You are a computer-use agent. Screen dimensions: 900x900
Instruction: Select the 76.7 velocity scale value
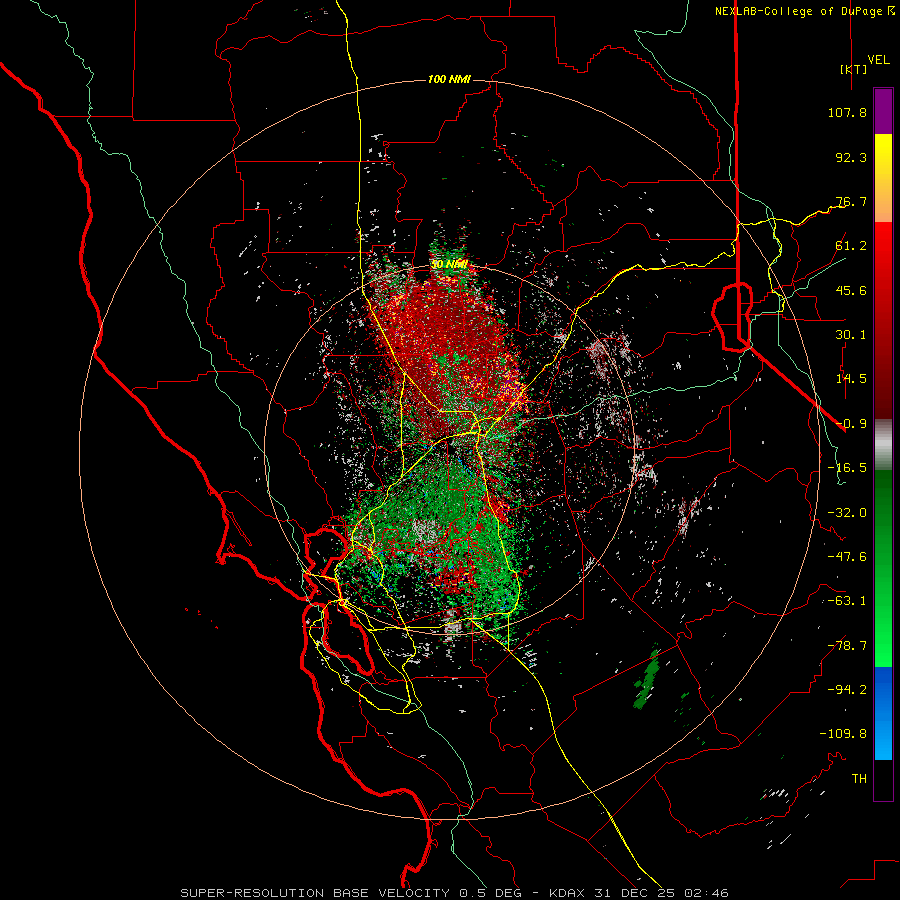click(851, 201)
